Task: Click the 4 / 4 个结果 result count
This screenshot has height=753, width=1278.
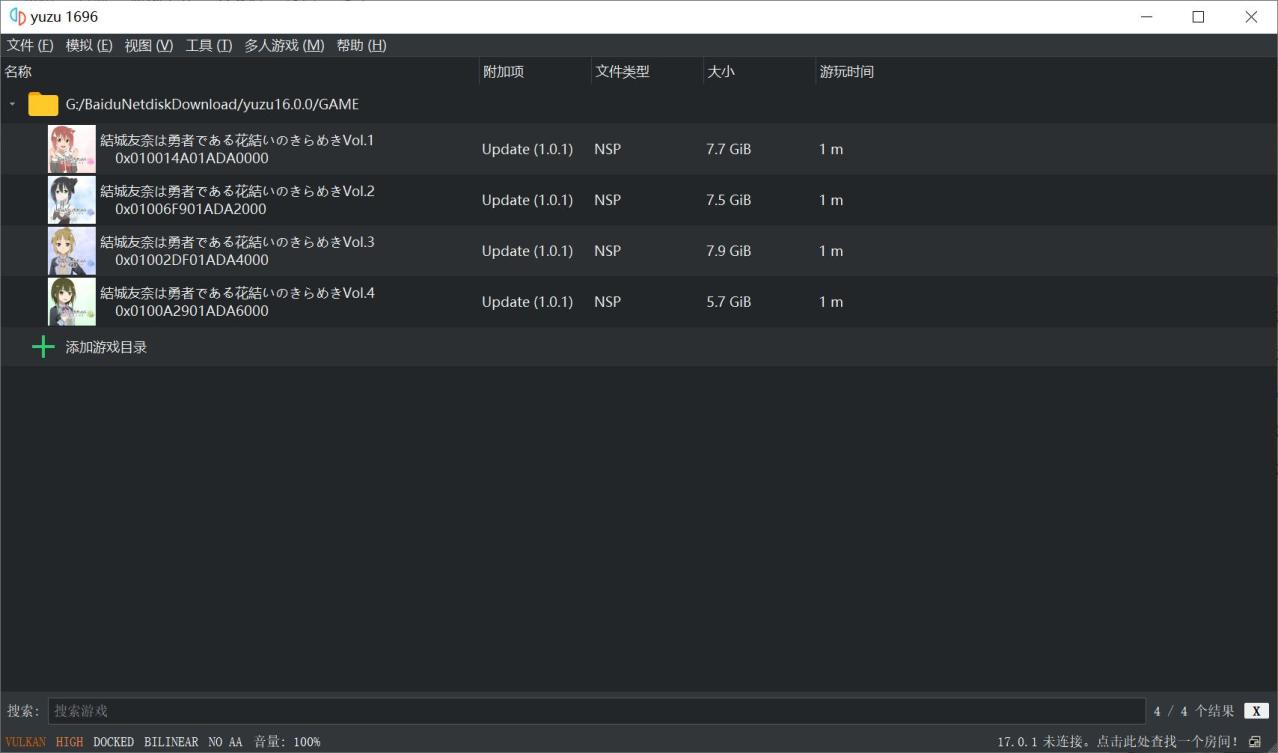Action: (x=1194, y=711)
